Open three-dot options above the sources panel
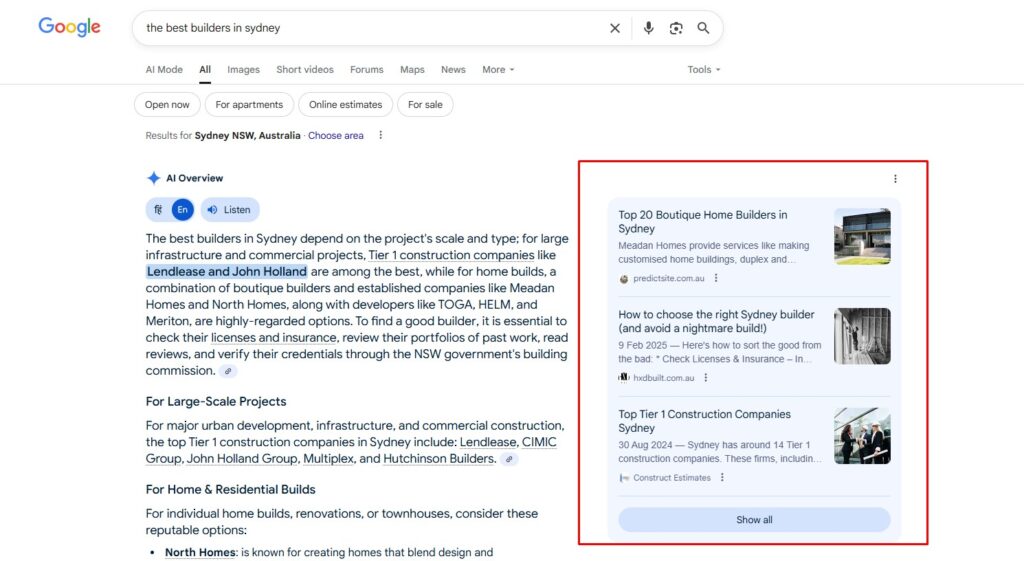The height and width of the screenshot is (561, 1024). pyautogui.click(x=895, y=179)
